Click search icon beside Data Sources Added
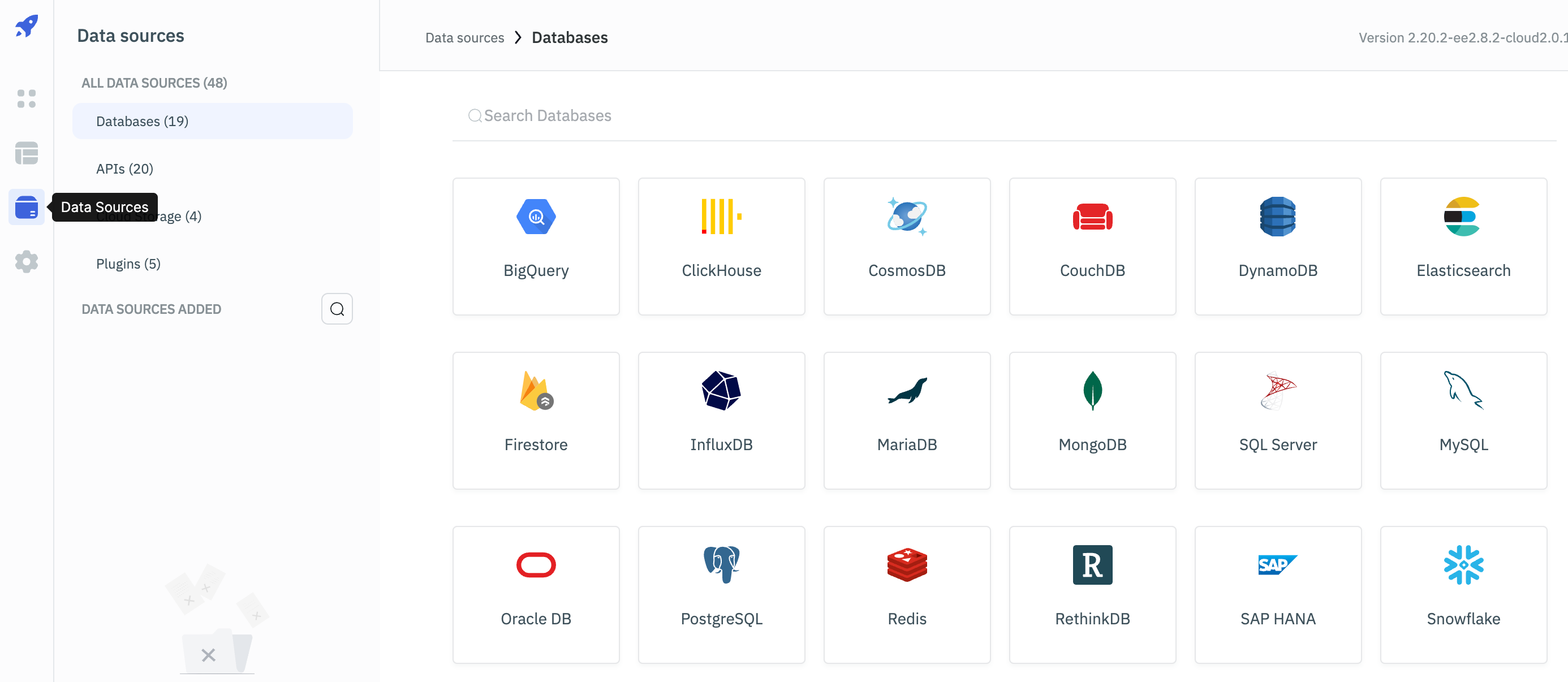 click(337, 309)
